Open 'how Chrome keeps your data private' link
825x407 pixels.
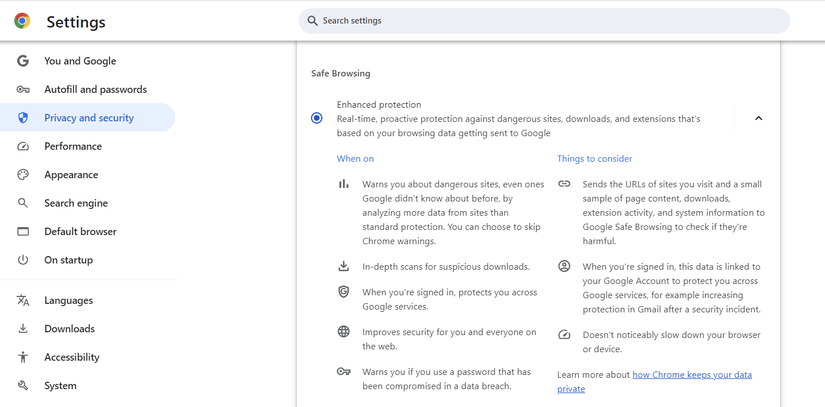click(x=691, y=375)
